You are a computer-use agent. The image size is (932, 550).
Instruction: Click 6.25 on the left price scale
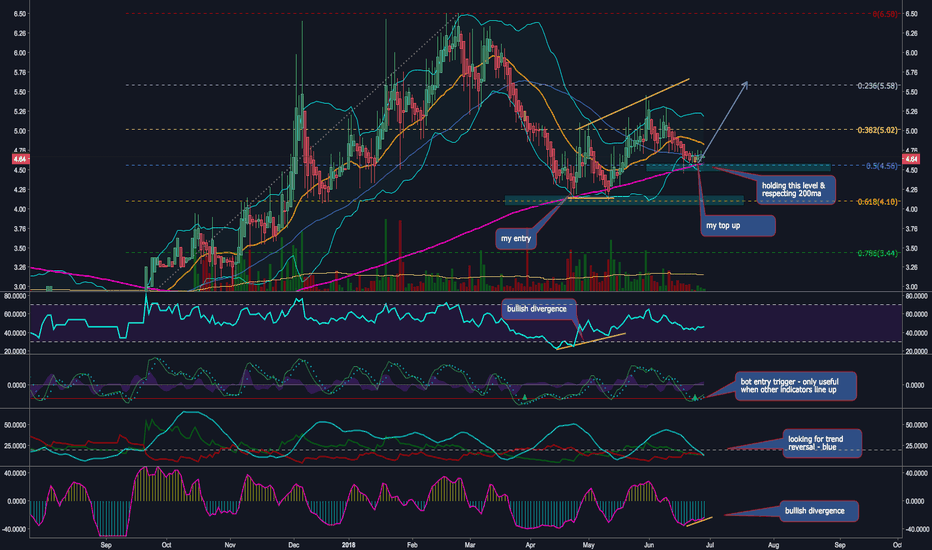coord(20,34)
